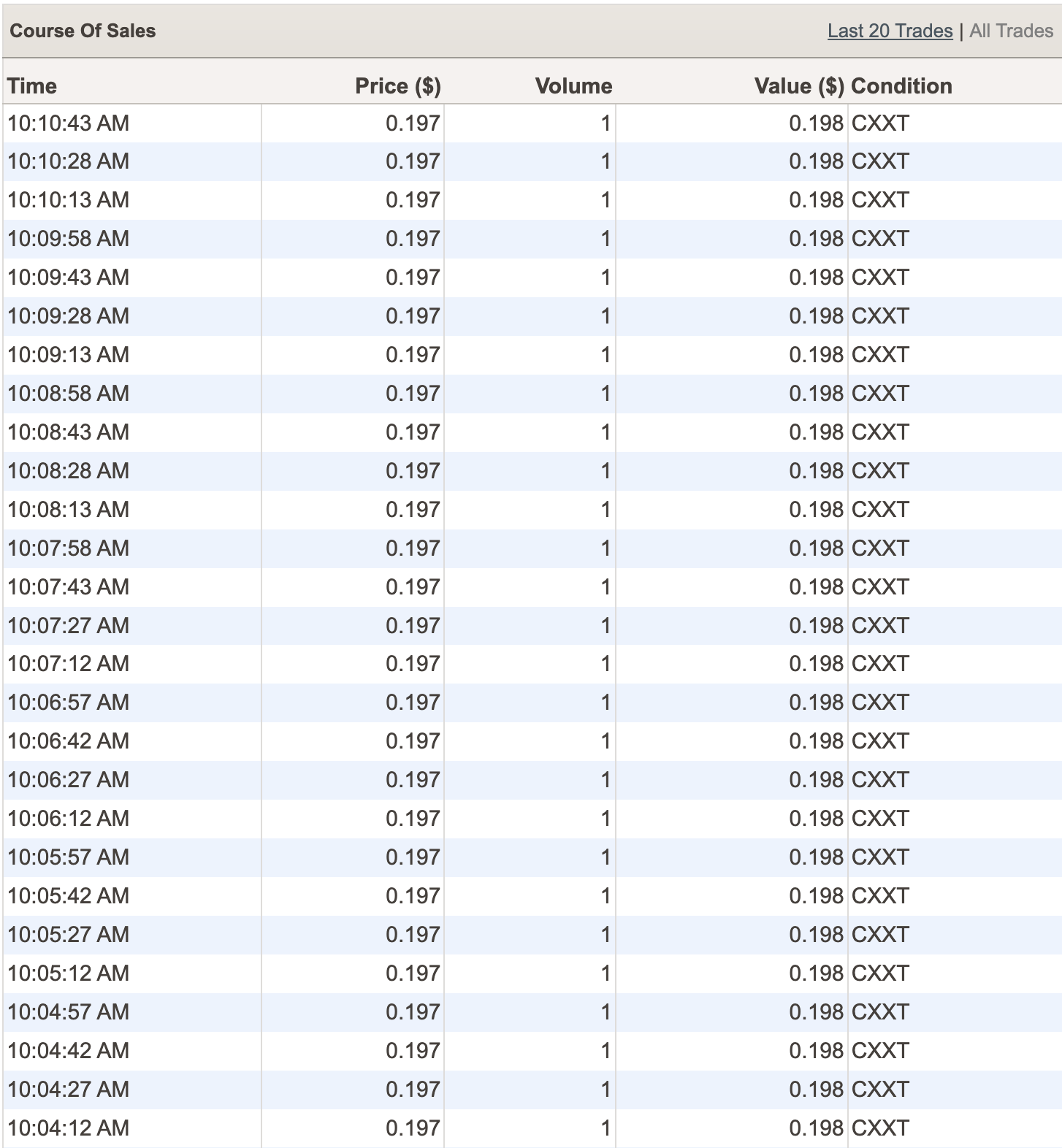This screenshot has width=1062, height=1148.
Task: Select the 10:04:12 AM trade time cell
Action: (x=69, y=1128)
